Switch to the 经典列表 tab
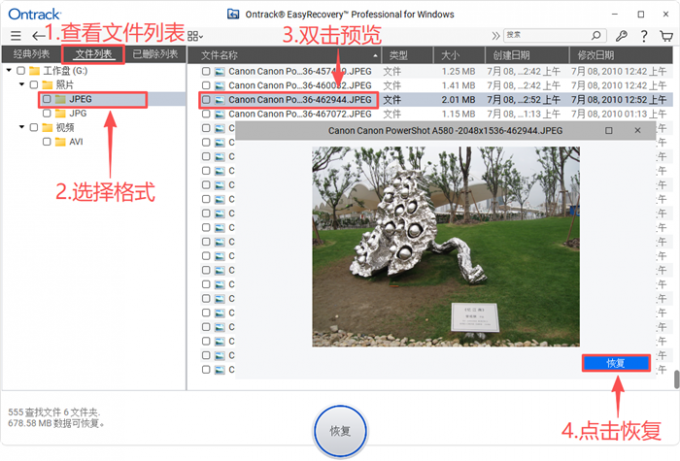 pyautogui.click(x=30, y=54)
